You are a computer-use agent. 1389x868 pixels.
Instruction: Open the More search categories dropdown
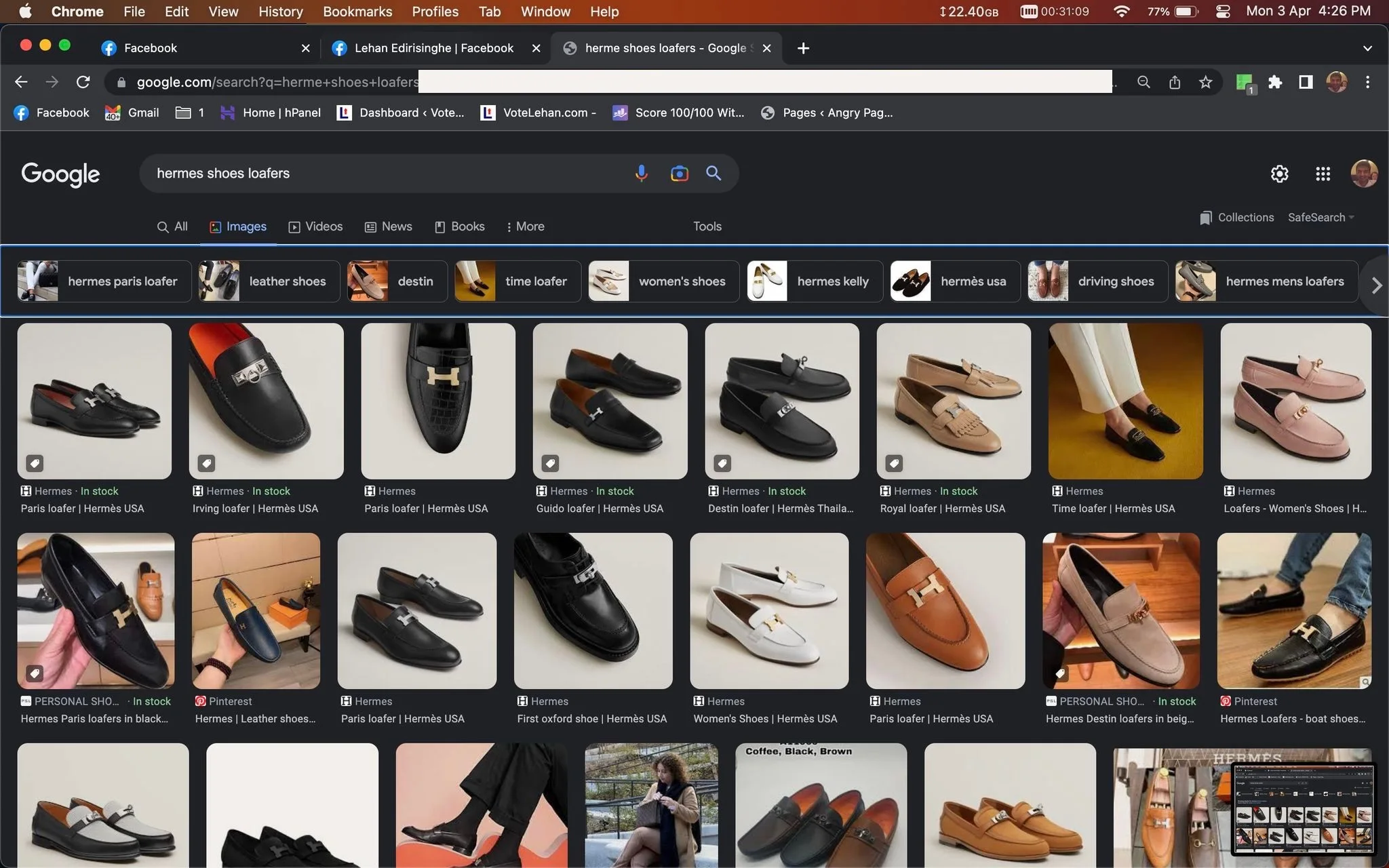[525, 226]
